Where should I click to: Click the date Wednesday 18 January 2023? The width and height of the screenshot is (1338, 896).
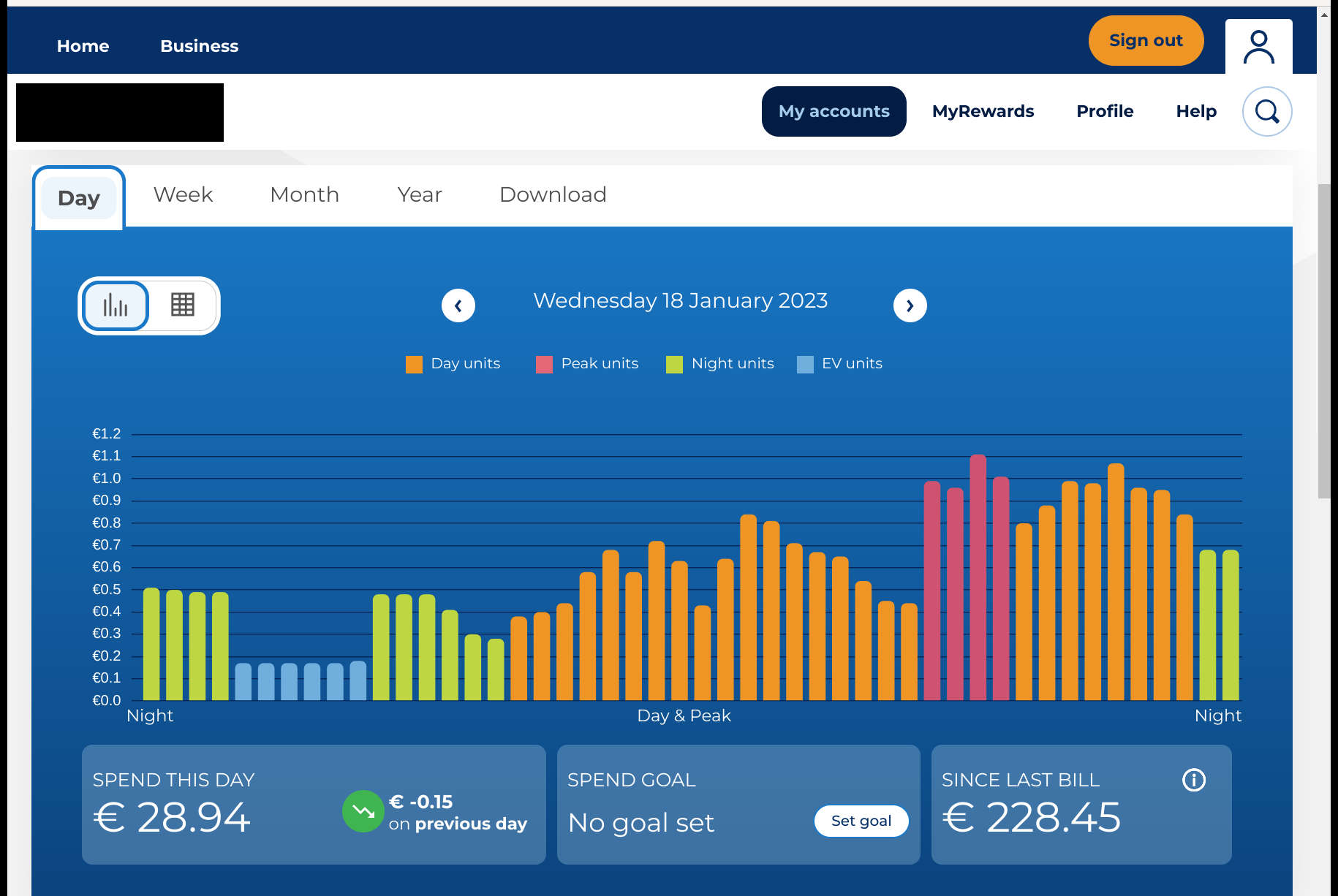(681, 300)
